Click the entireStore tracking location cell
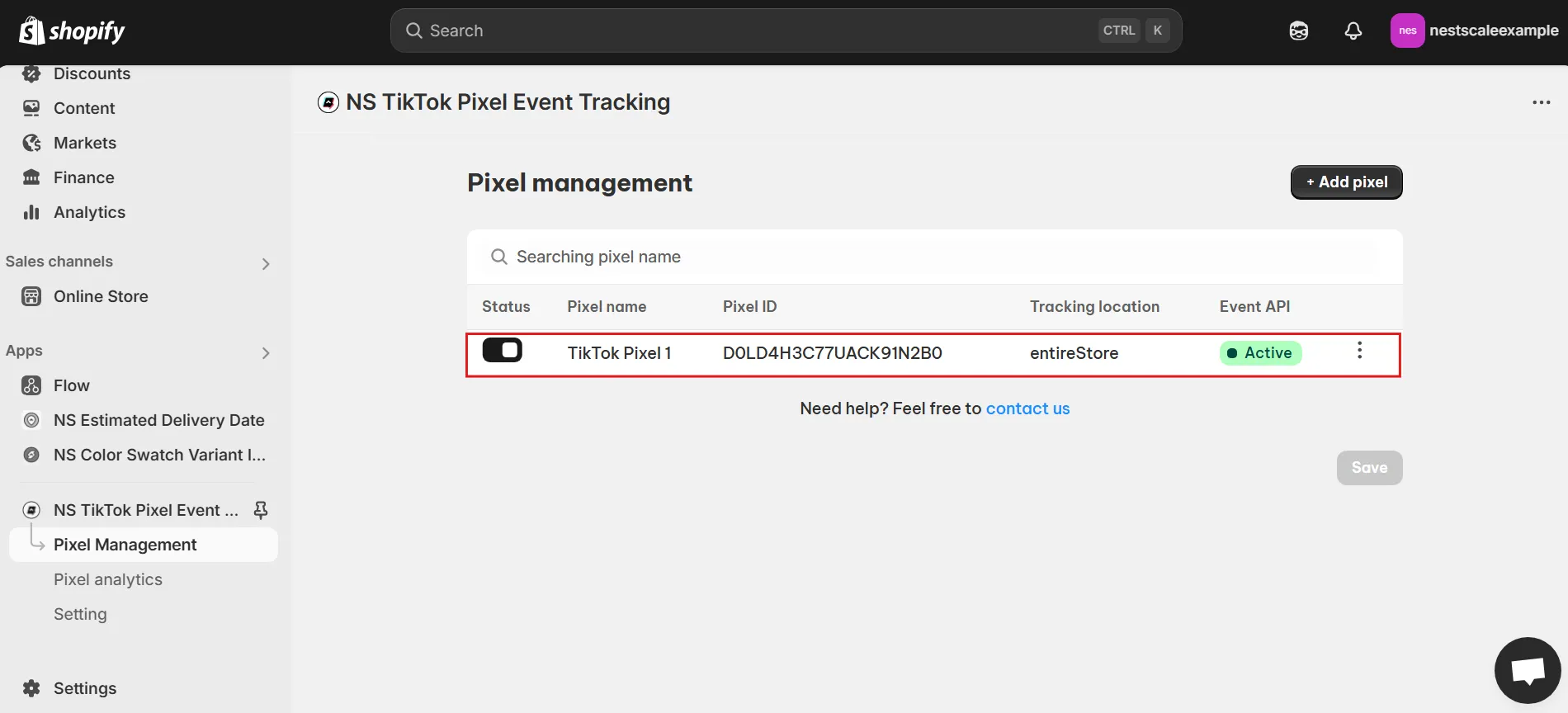 point(1074,353)
